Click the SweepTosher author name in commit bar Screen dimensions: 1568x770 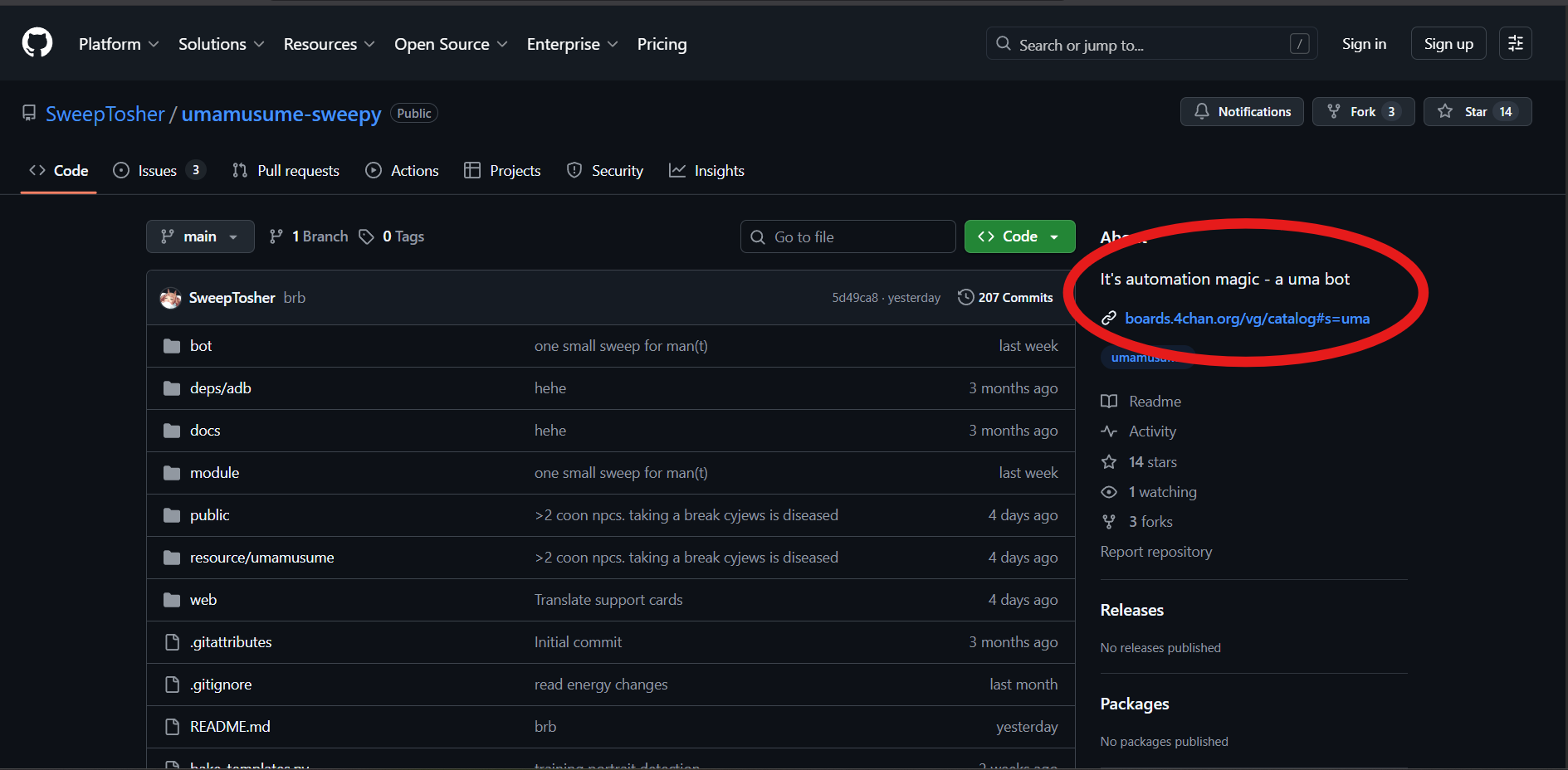pyautogui.click(x=232, y=298)
